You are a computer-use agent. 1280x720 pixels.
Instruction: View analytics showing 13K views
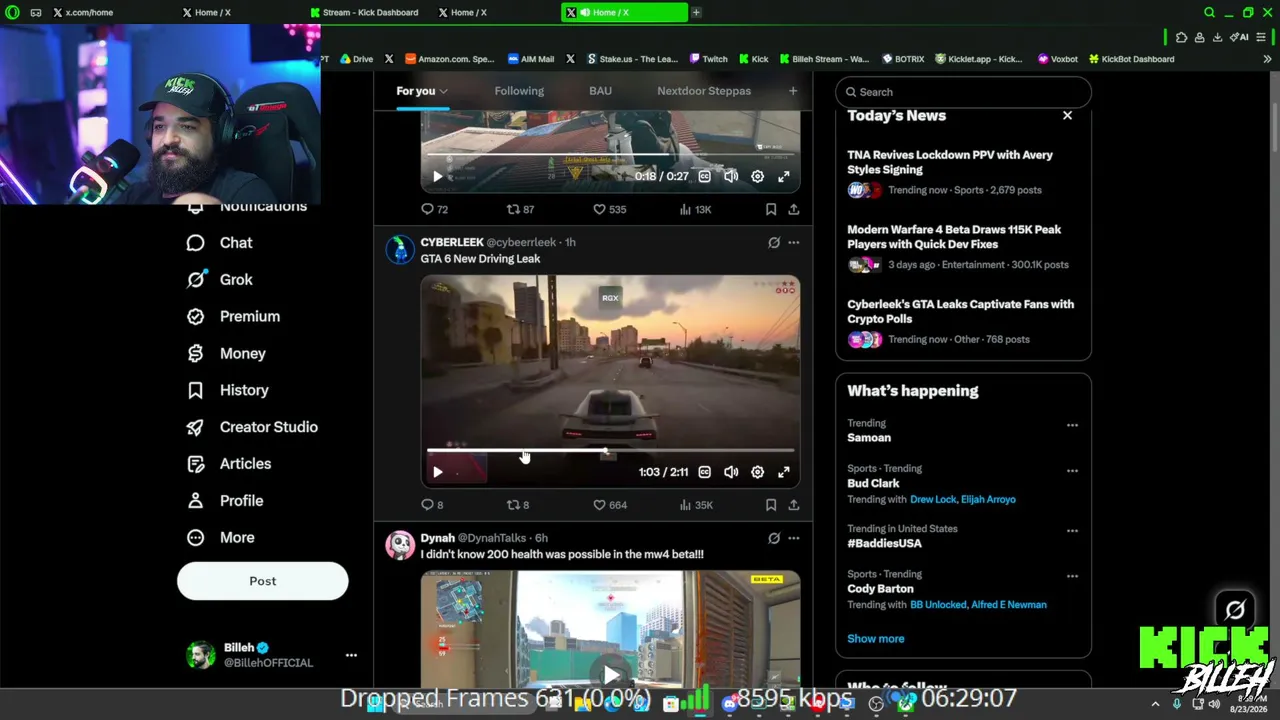coord(695,209)
